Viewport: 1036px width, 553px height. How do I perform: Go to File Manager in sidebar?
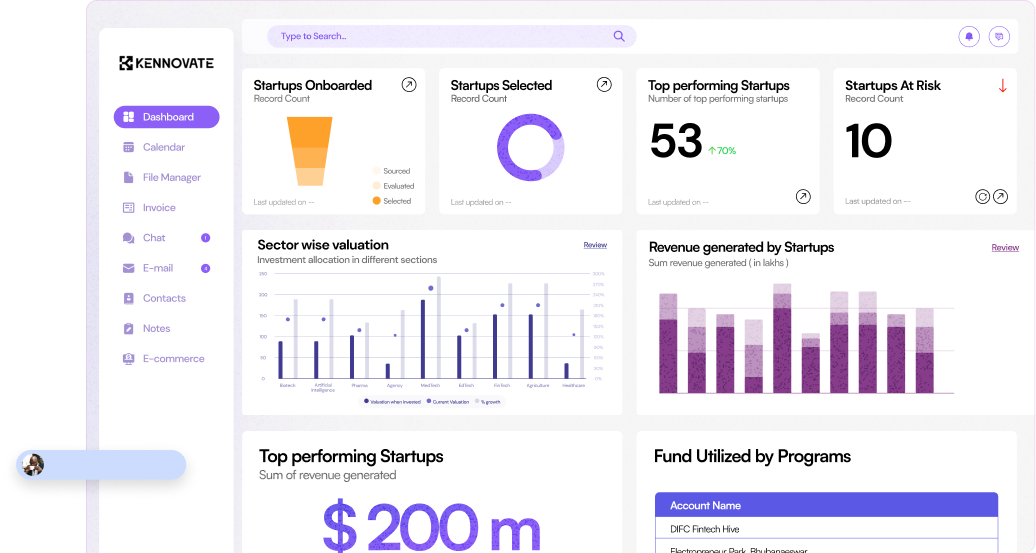pos(171,178)
